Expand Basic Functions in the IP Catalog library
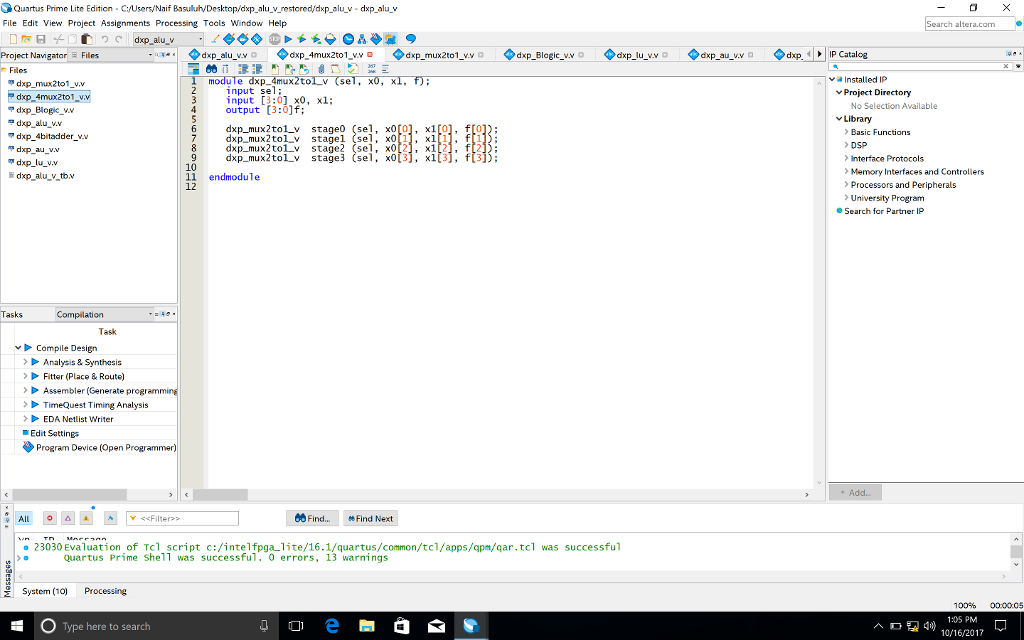The height and width of the screenshot is (640, 1024). [846, 132]
